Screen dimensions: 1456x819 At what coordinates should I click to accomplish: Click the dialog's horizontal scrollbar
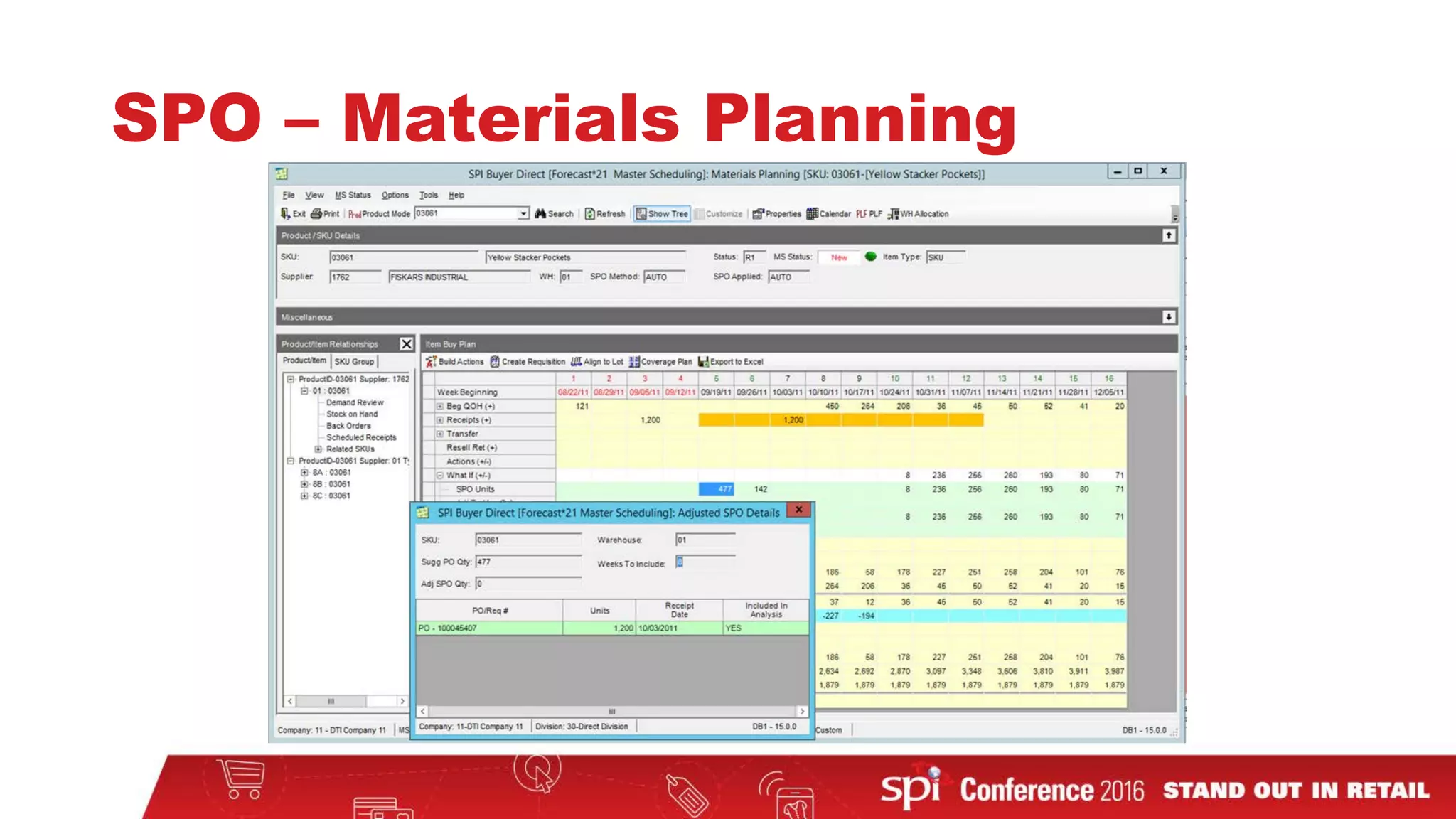pos(612,711)
